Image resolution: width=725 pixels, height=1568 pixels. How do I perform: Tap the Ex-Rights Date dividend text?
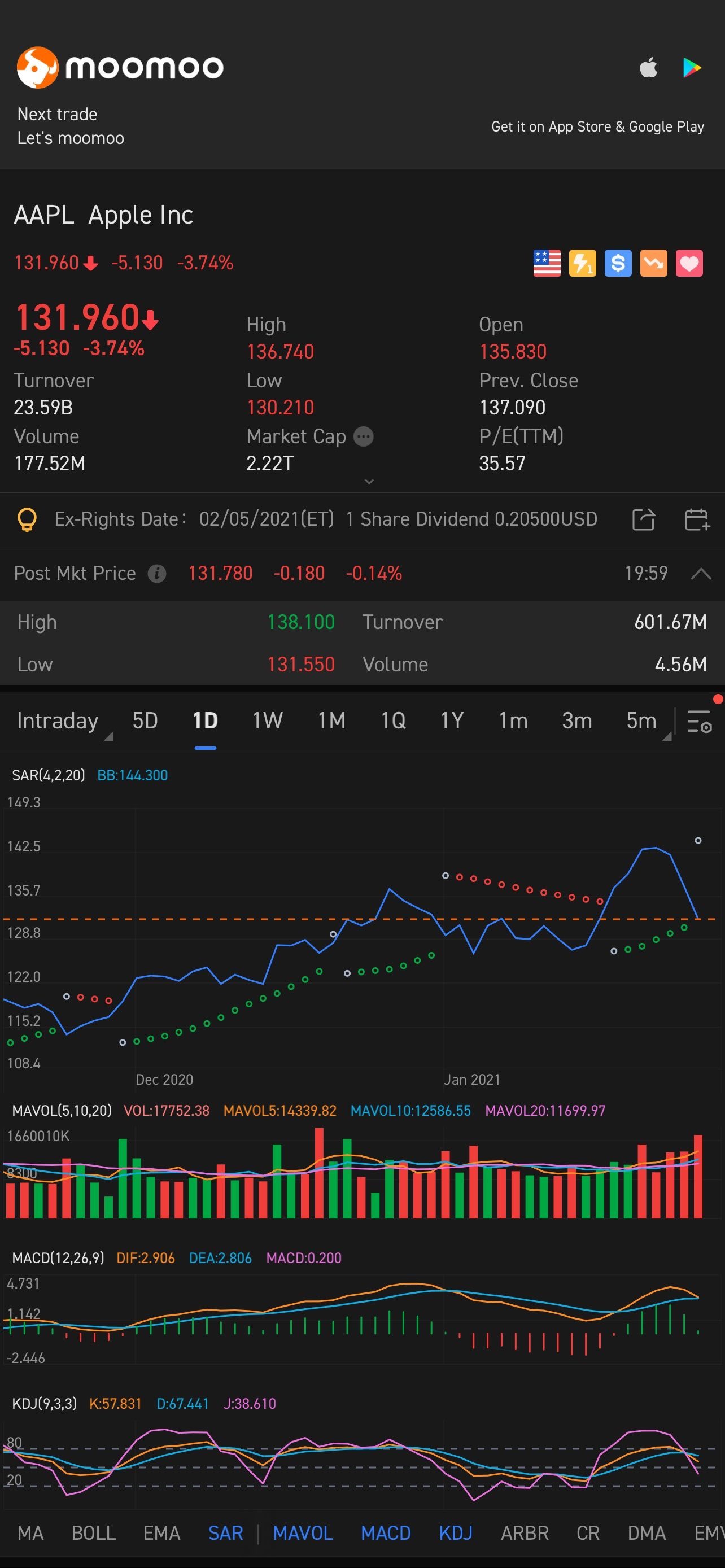[x=326, y=519]
